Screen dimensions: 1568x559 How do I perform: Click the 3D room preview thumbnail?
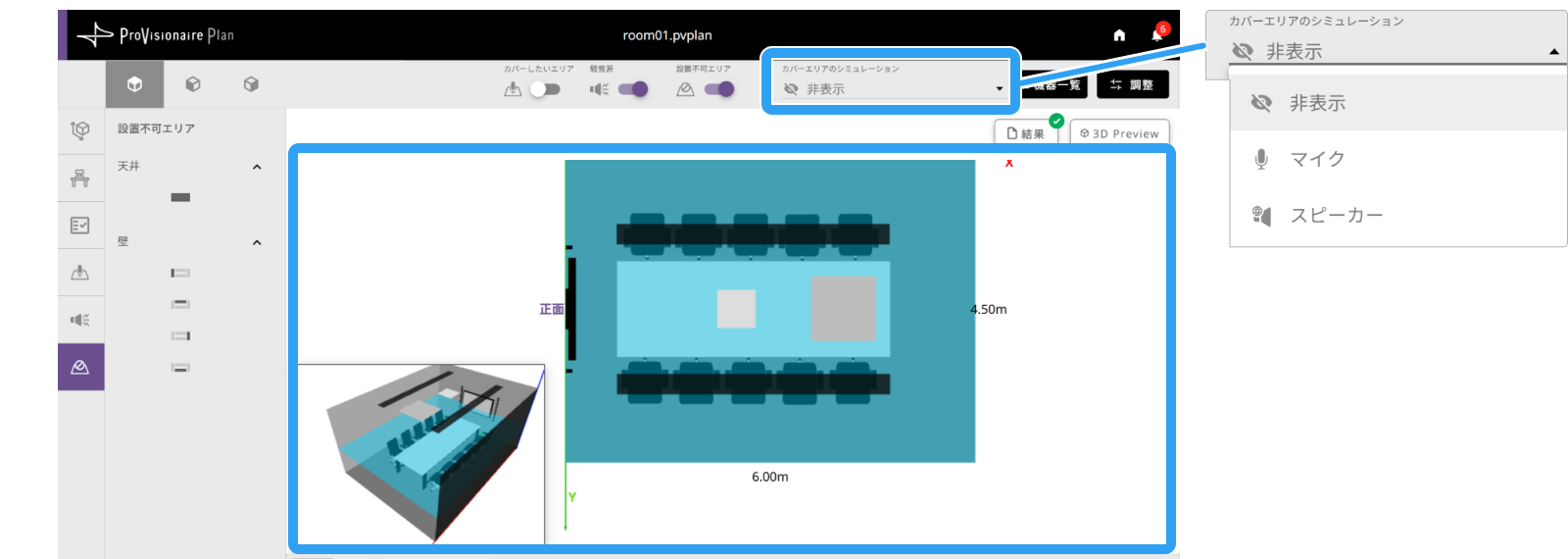[421, 454]
